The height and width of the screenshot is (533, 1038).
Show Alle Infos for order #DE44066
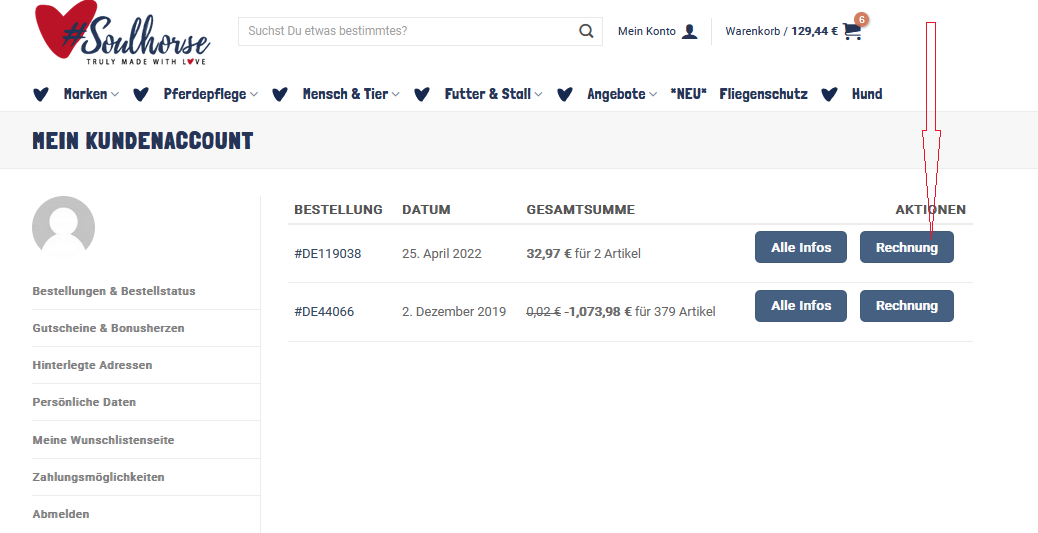pos(800,306)
